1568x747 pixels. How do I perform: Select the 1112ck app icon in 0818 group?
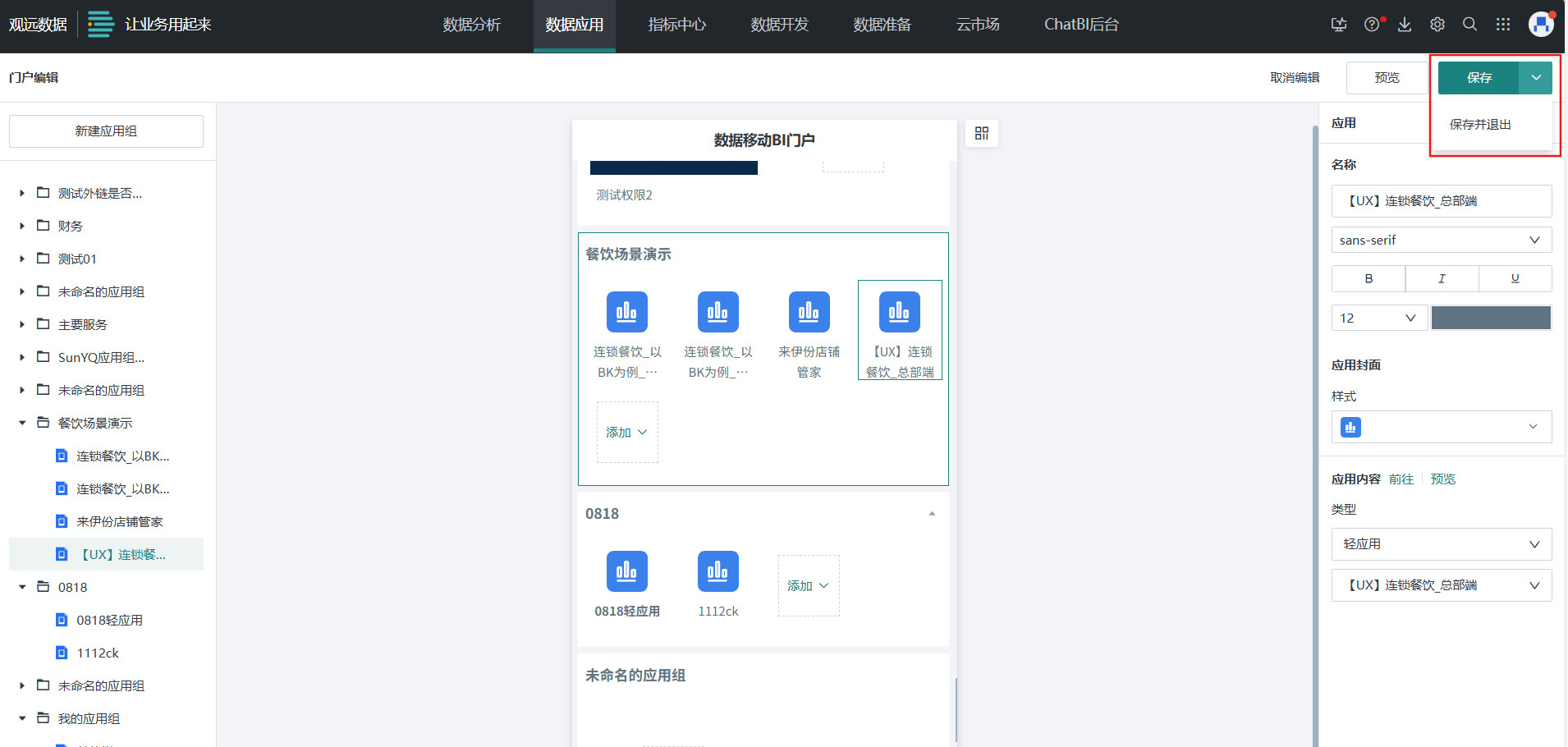coord(718,571)
